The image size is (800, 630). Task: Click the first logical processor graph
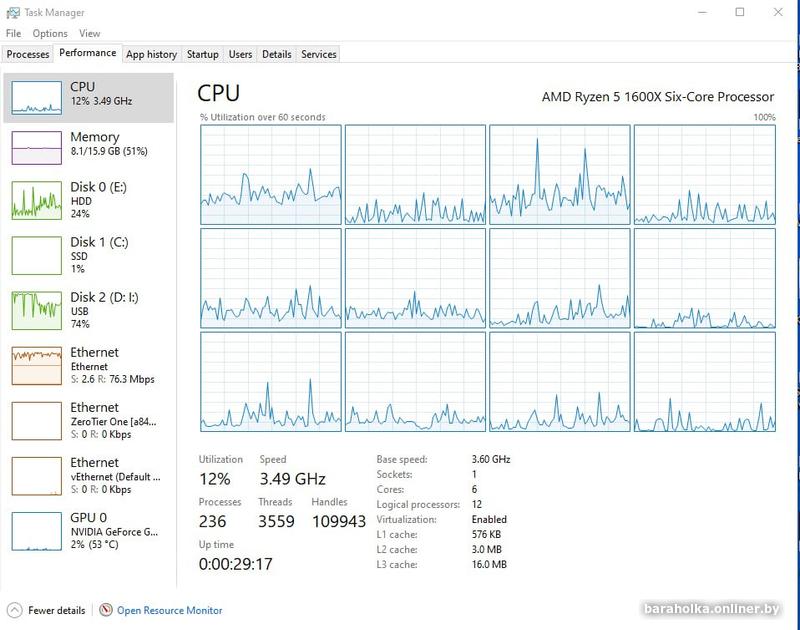coord(271,174)
